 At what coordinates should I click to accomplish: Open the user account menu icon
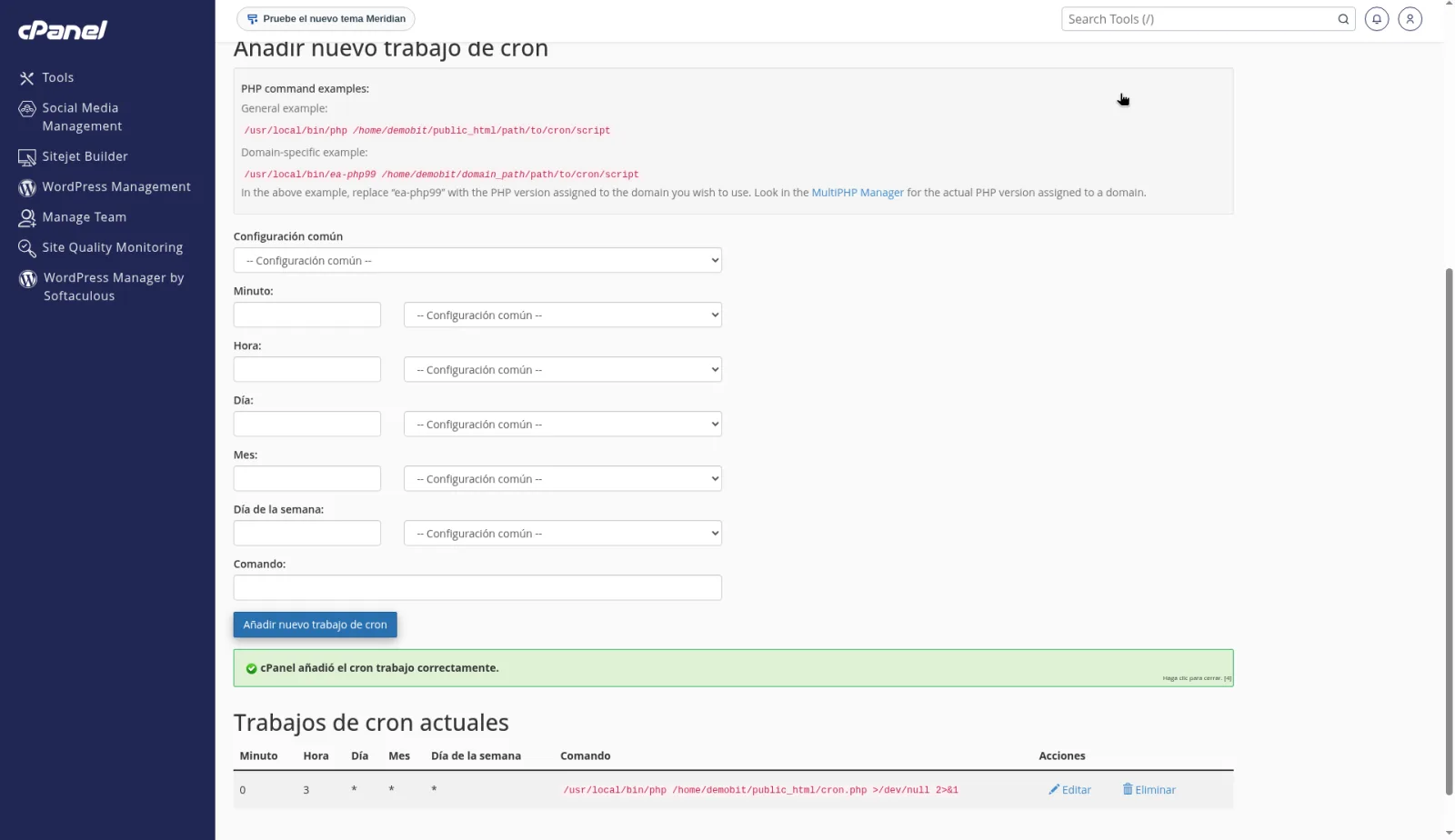click(x=1410, y=19)
